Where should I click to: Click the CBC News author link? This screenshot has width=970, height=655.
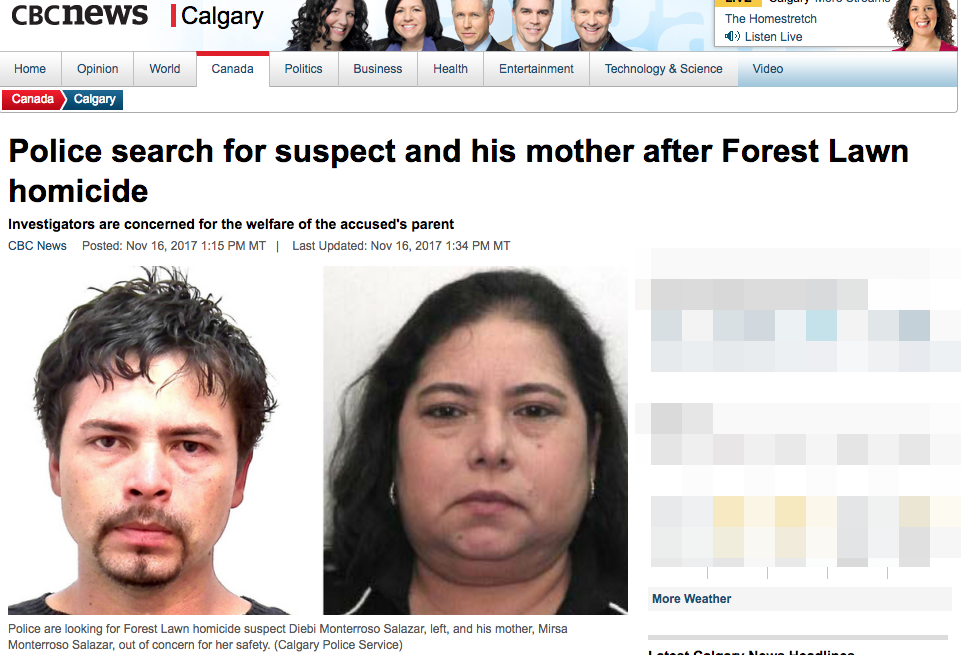(37, 246)
